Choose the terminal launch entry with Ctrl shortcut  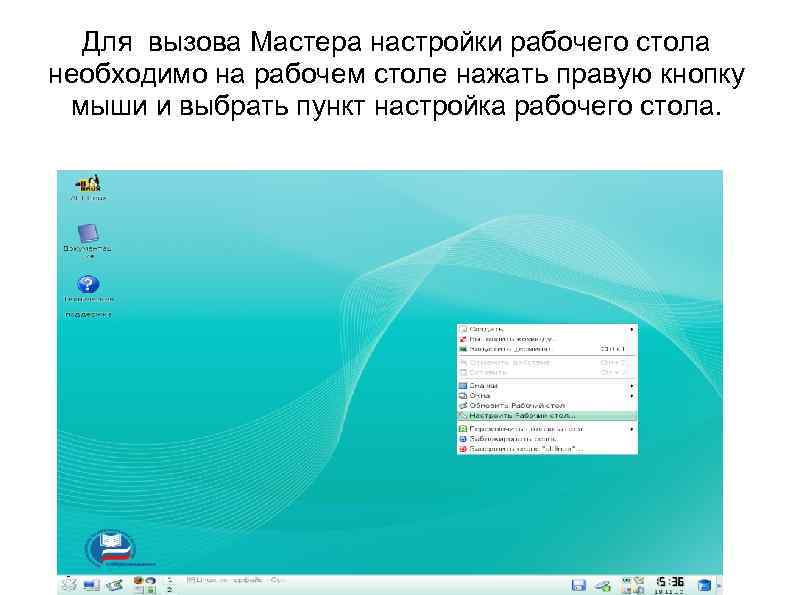tap(547, 349)
